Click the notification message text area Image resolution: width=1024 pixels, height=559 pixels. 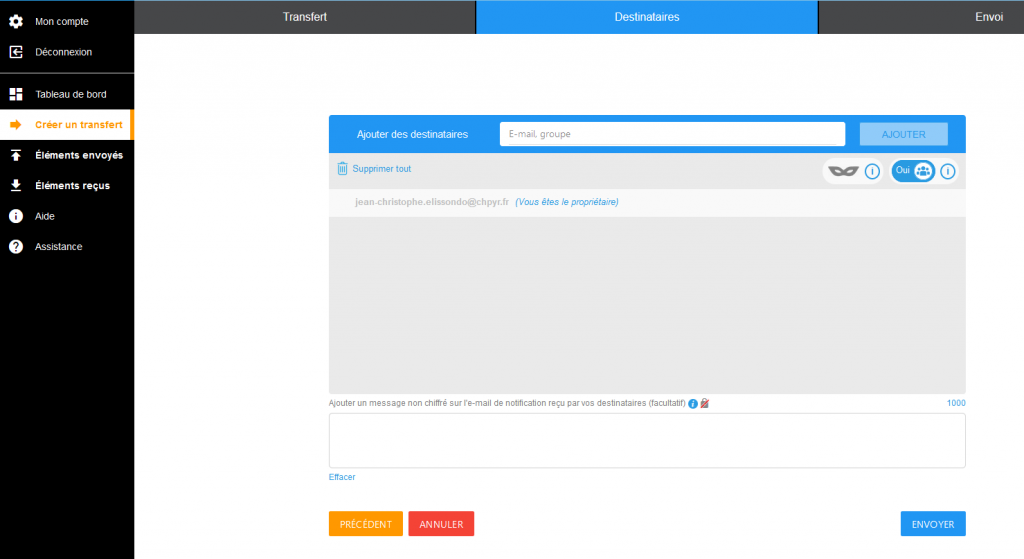coord(647,440)
